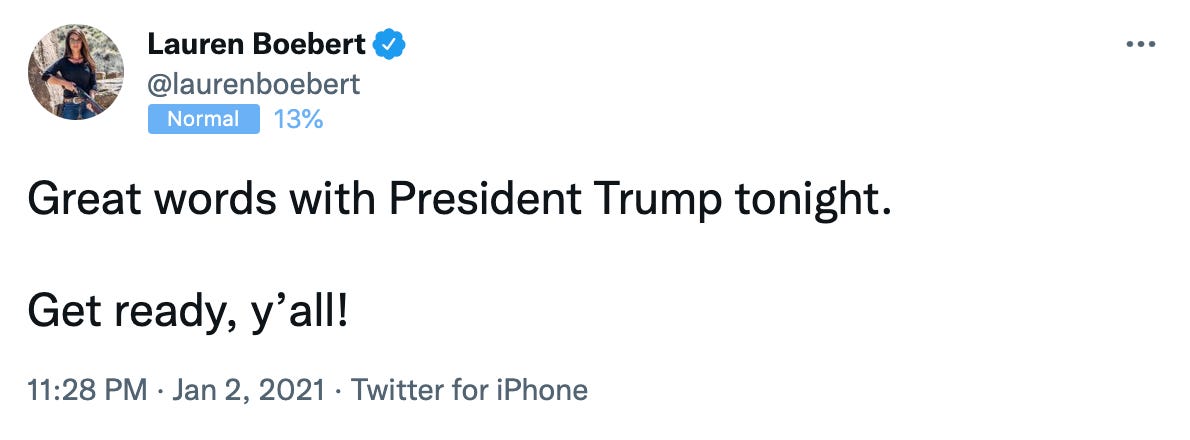1190x440 pixels.
Task: Click the blue verified checkmark badge
Action: [390, 44]
